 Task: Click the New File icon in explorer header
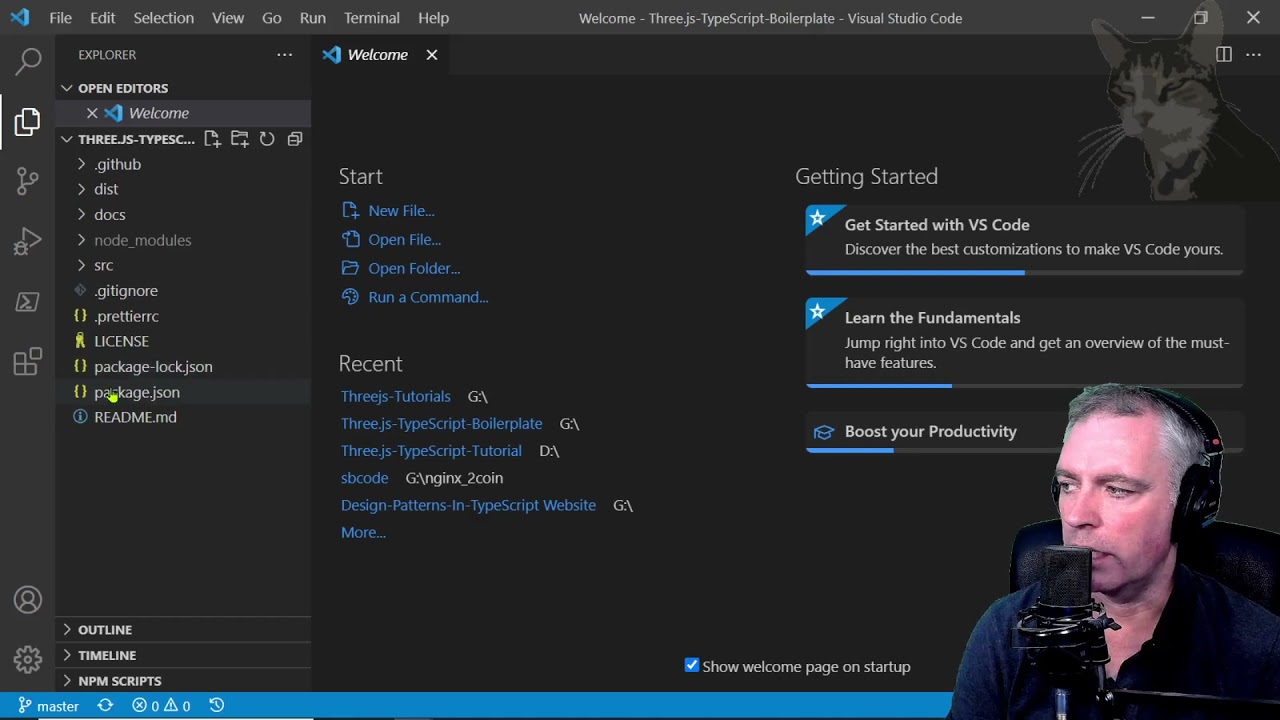(212, 139)
